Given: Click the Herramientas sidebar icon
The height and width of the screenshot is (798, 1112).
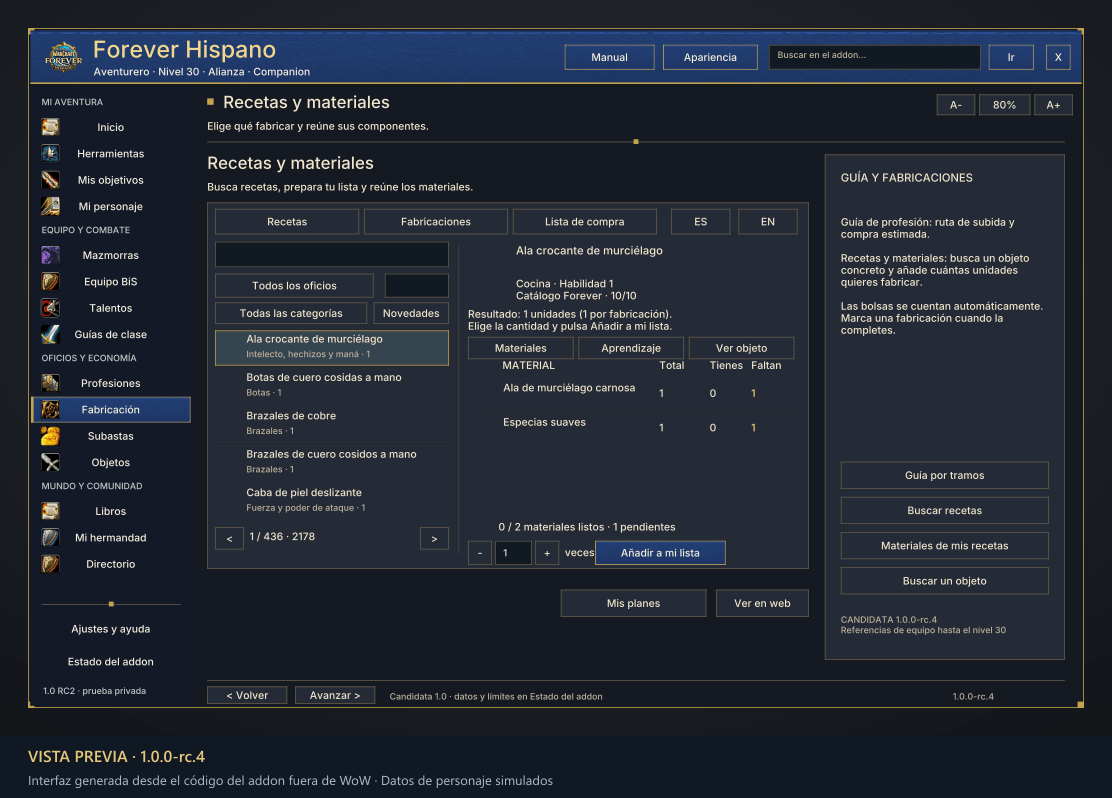Looking at the screenshot, I should [x=50, y=153].
